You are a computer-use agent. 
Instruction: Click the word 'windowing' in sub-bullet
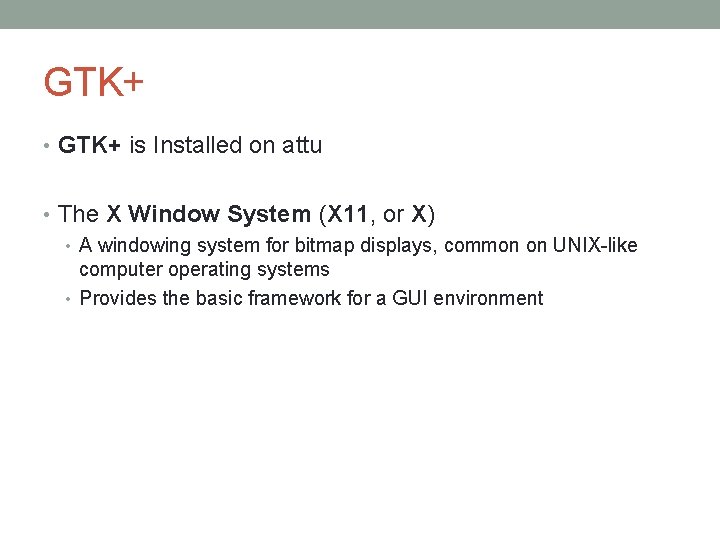144,246
